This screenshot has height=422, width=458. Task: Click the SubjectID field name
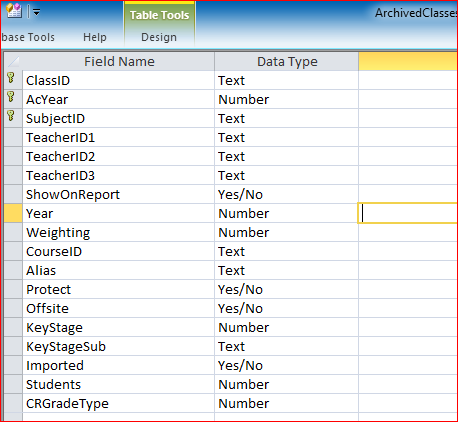(x=56, y=119)
